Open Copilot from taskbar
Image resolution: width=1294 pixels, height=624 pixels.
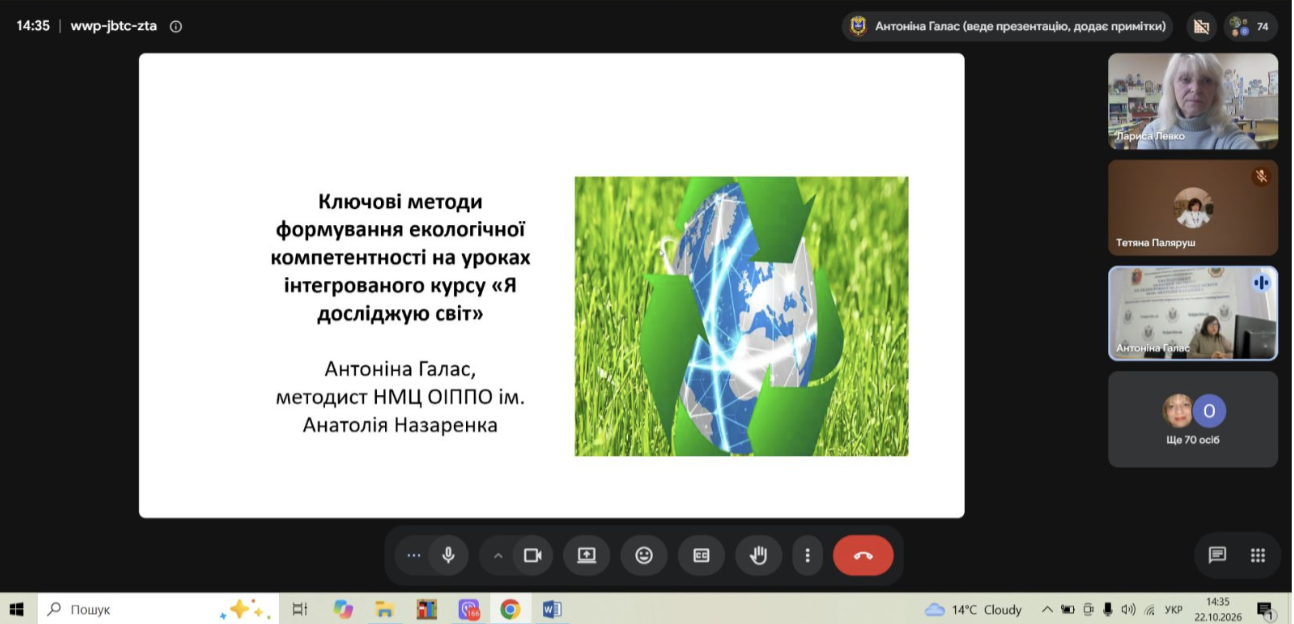tap(343, 609)
